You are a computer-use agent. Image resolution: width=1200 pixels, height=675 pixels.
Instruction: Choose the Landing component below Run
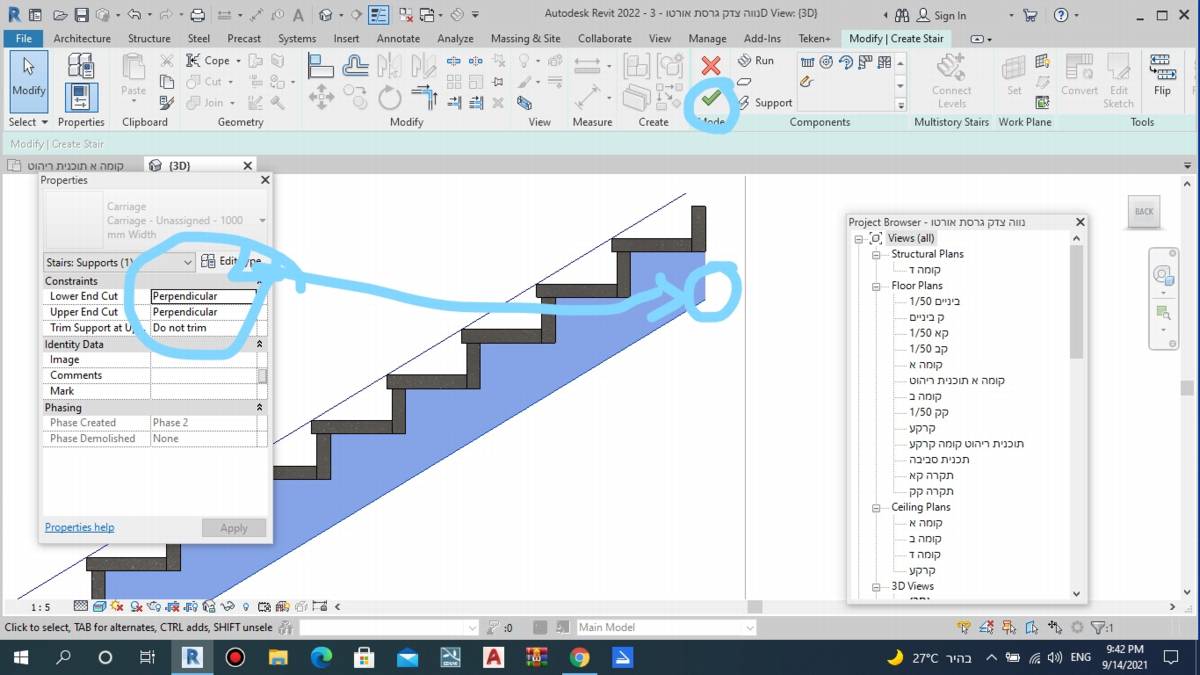[744, 81]
